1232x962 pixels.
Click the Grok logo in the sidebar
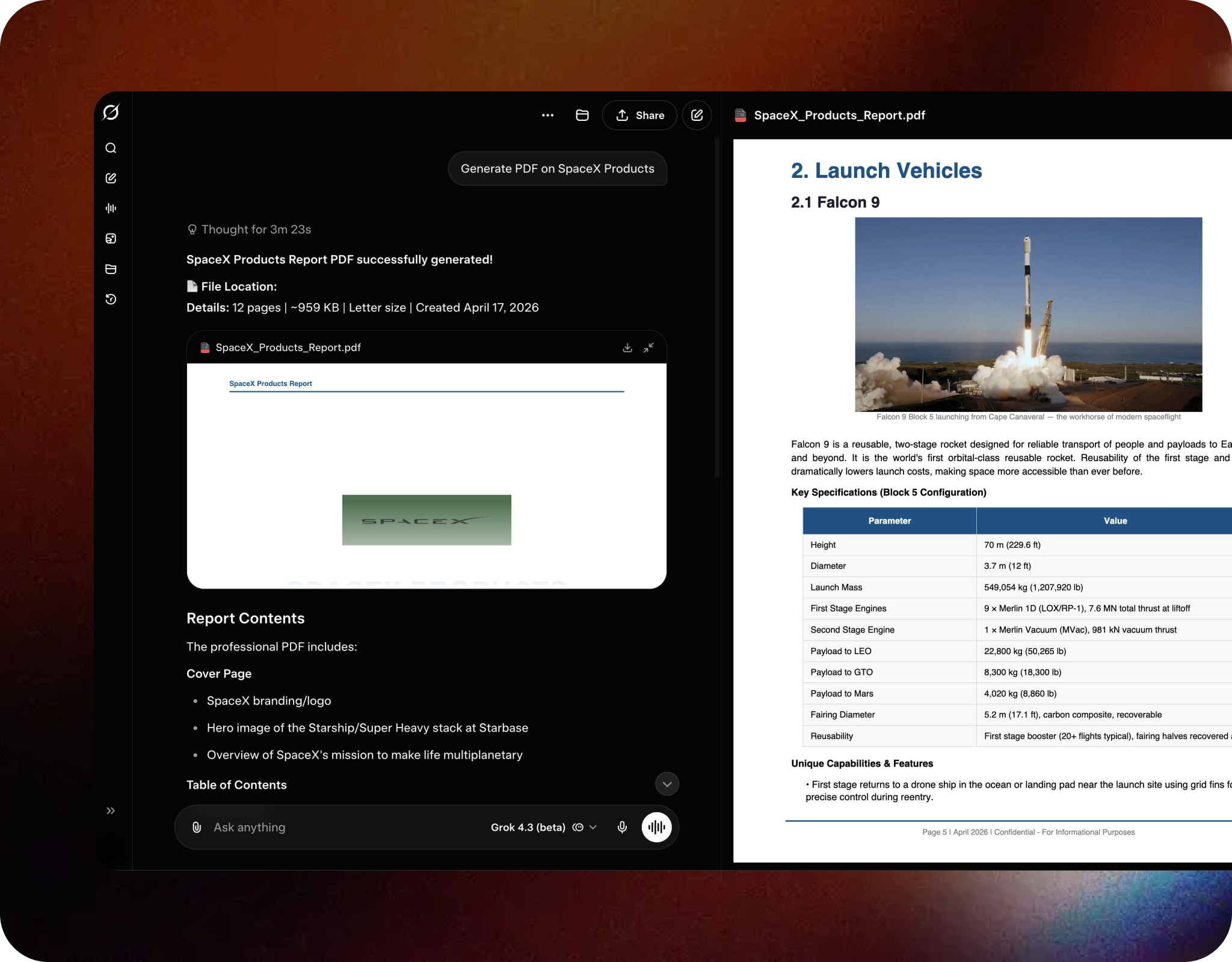pos(111,112)
